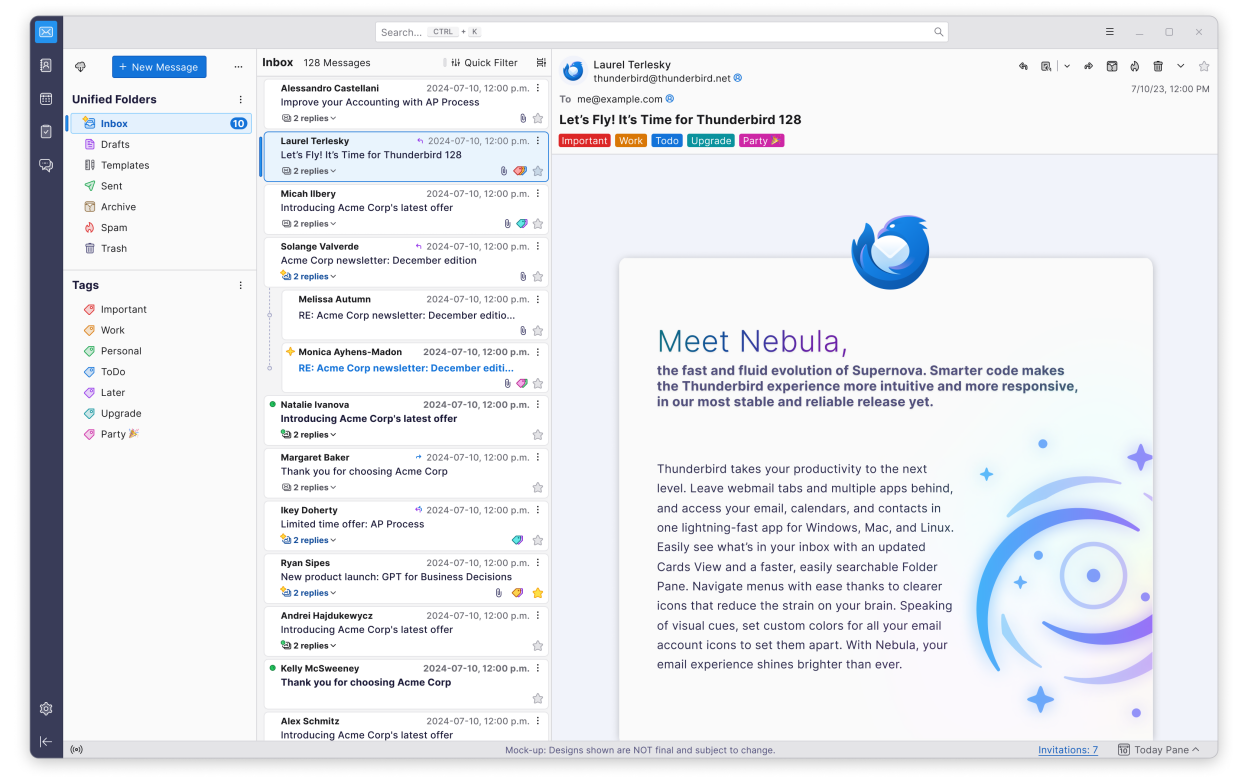Open the Calendar space
The width and height of the screenshot is (1248, 780).
(x=46, y=99)
